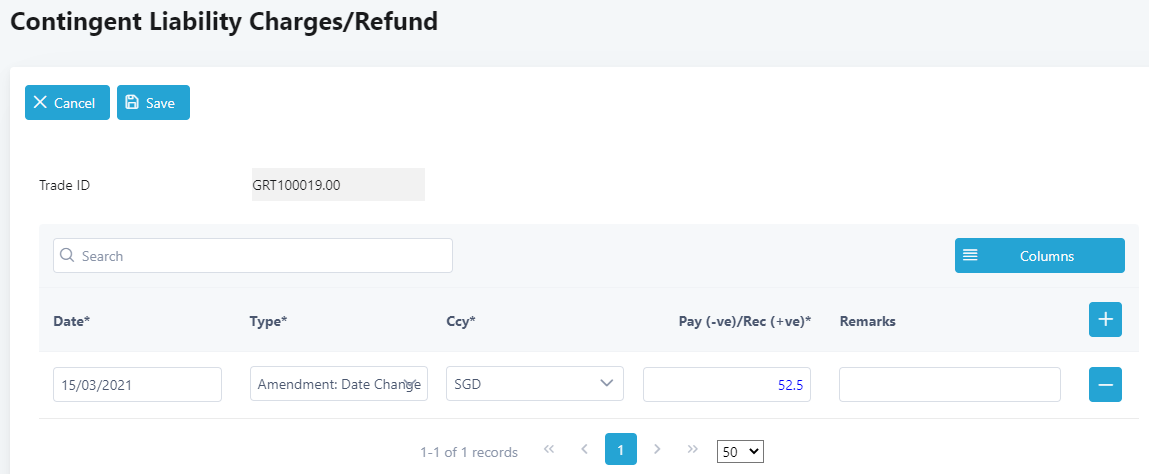This screenshot has height=474, width=1149.
Task: Go to next page arrow
Action: pyautogui.click(x=657, y=449)
